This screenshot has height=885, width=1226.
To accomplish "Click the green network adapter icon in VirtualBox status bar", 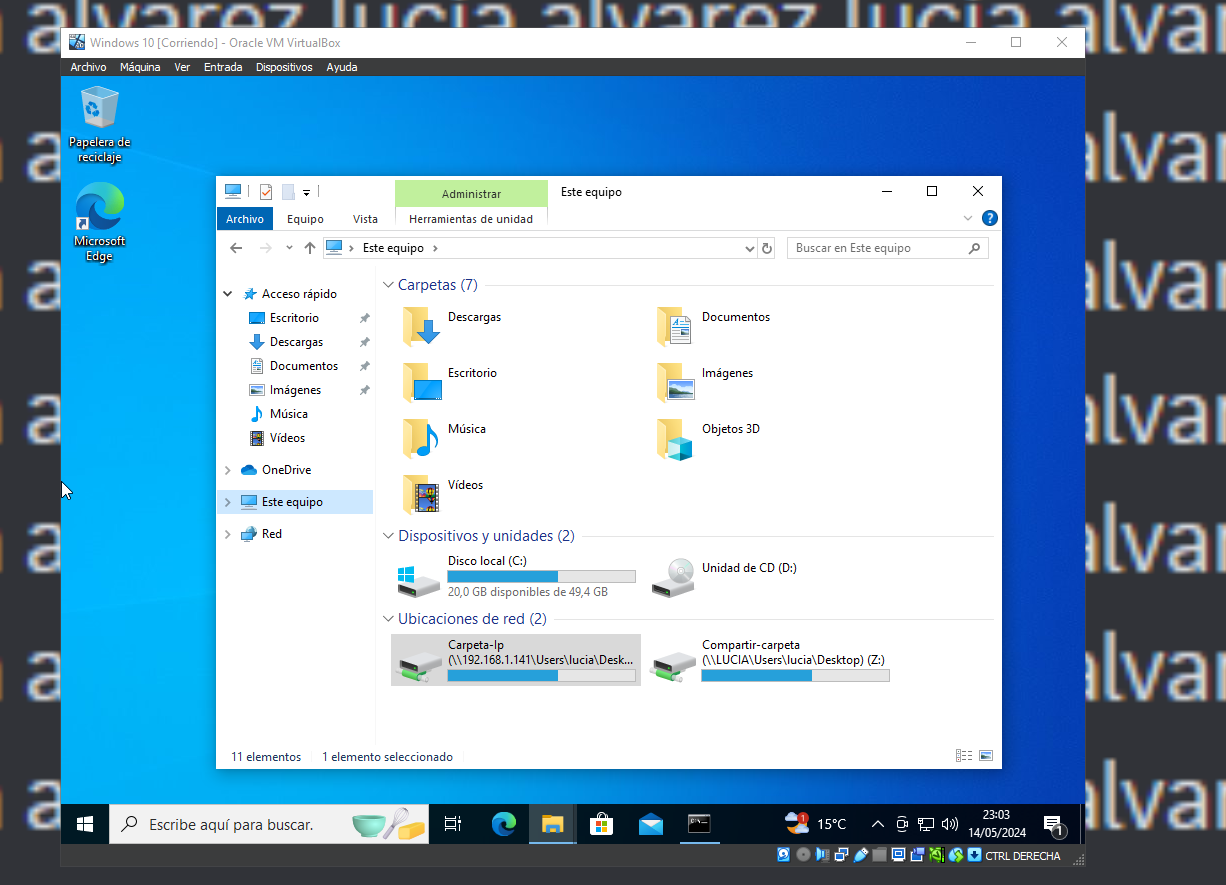I will click(935, 855).
